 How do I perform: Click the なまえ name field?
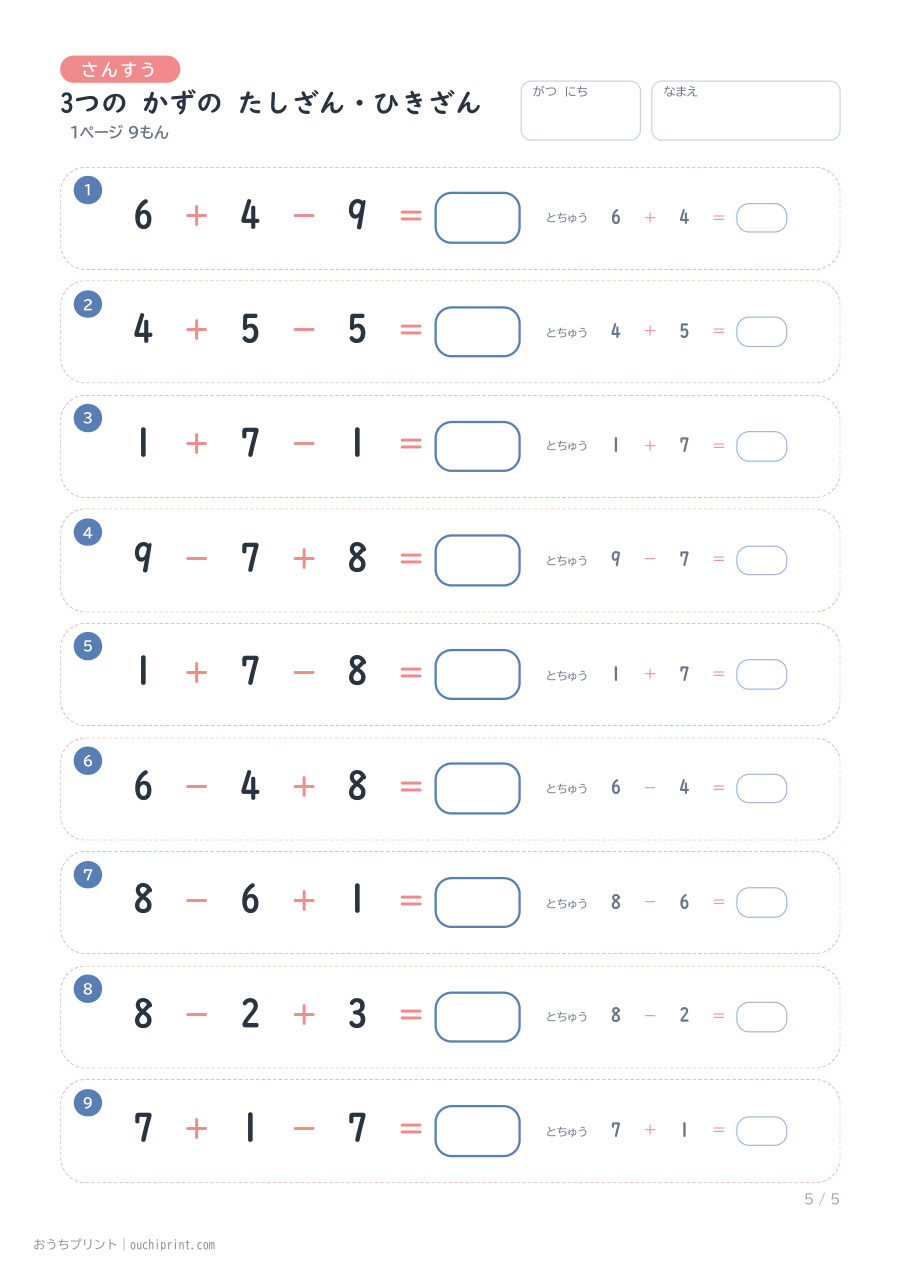[746, 110]
